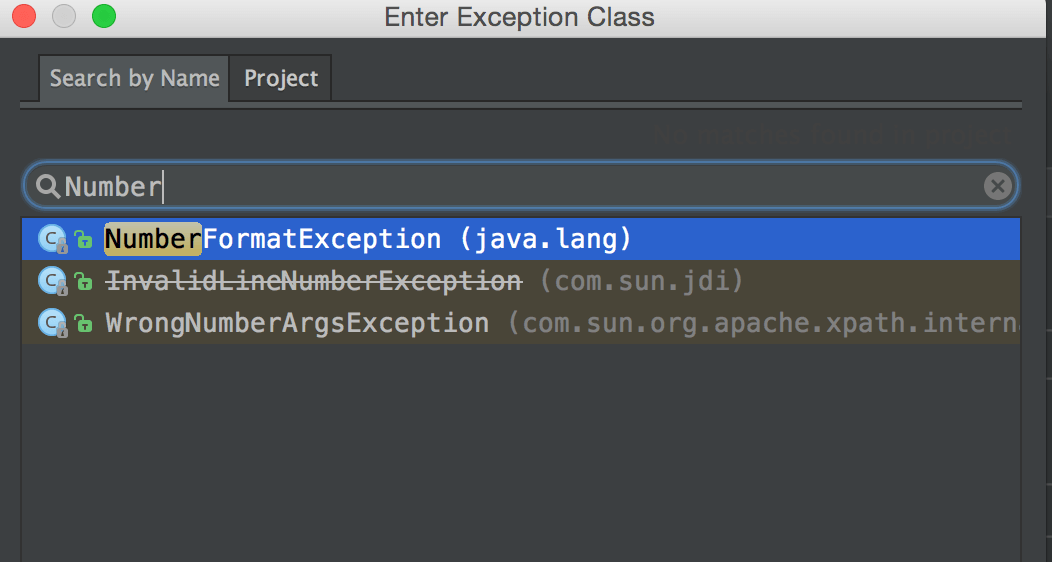Select NumberFormatException from the results
The height and width of the screenshot is (562, 1052).
(272, 240)
